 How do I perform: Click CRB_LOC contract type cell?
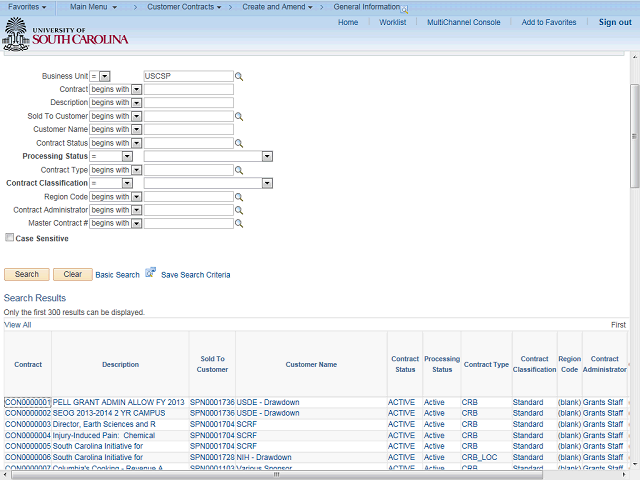(x=479, y=458)
